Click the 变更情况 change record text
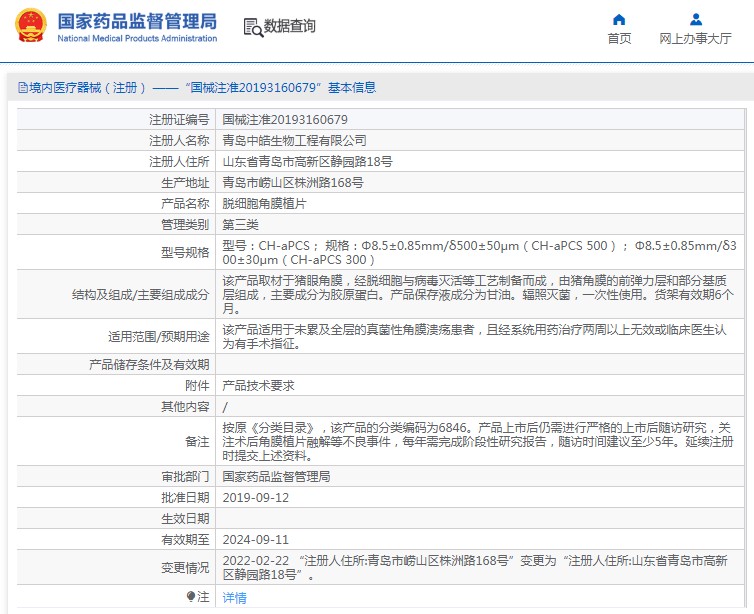Screen dimensions: 754x614 [475, 568]
